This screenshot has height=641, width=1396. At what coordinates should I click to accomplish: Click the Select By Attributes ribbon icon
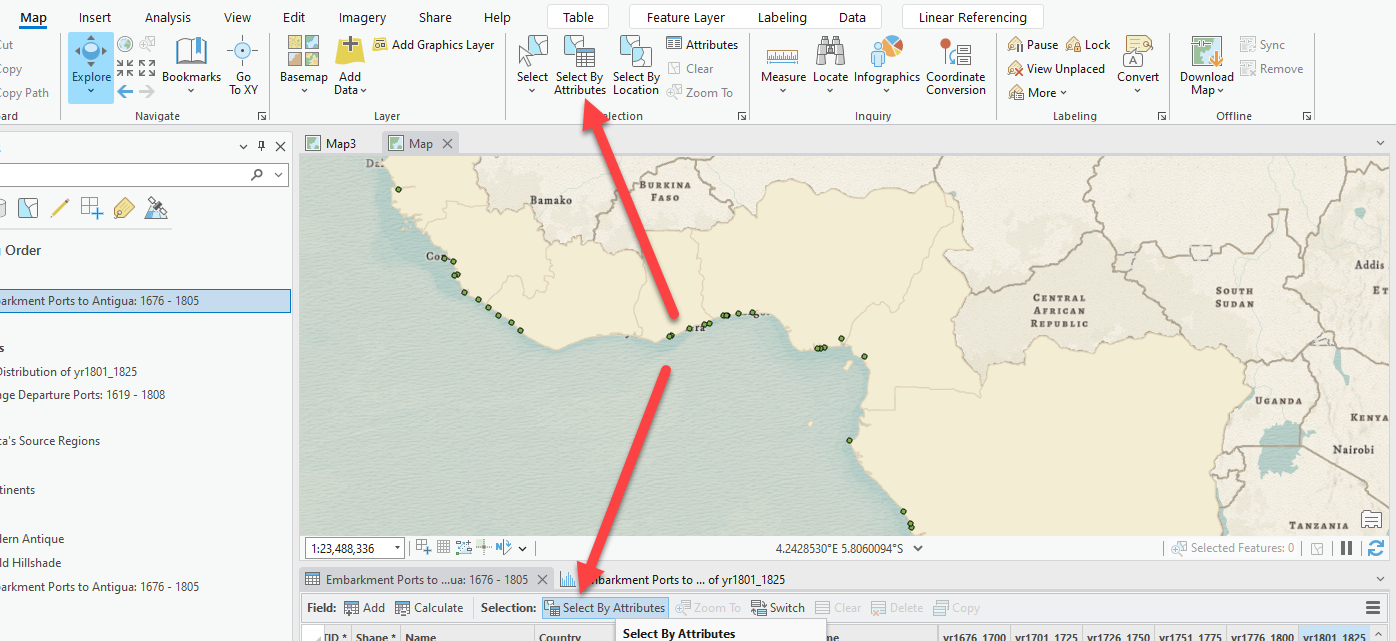[x=579, y=52]
